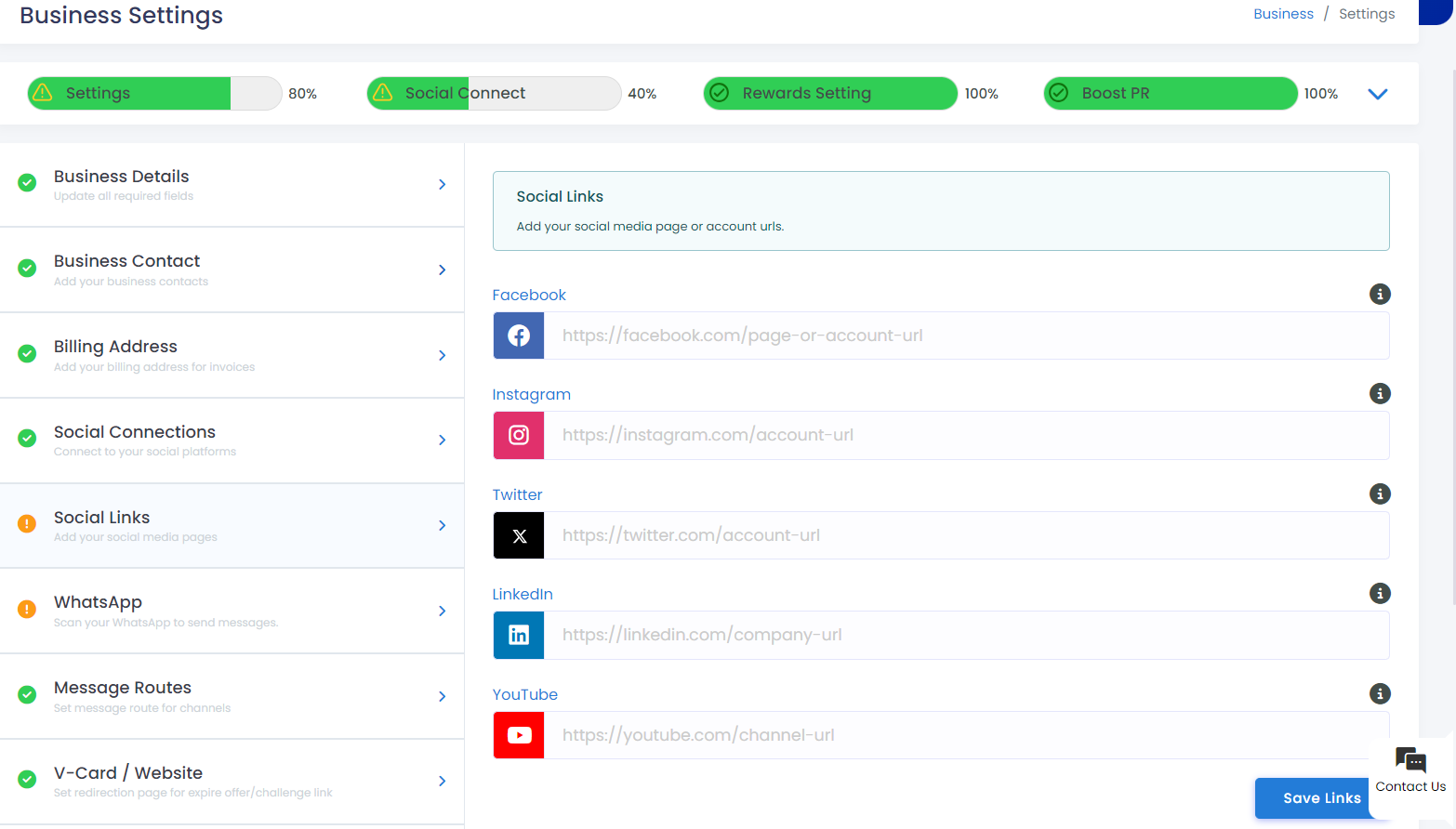Click the green check beside Message Routes
This screenshot has height=829, width=1456.
coord(27,695)
